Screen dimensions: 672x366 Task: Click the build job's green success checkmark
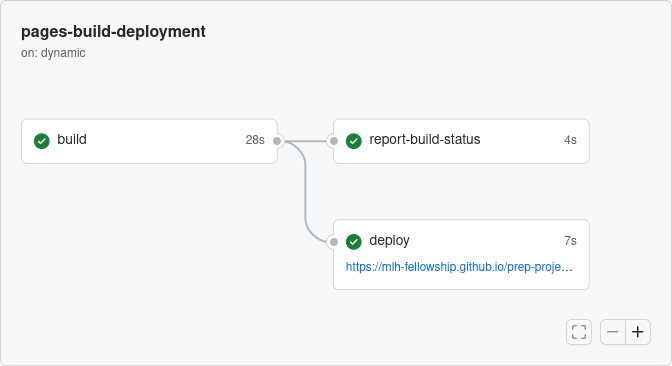[42, 141]
